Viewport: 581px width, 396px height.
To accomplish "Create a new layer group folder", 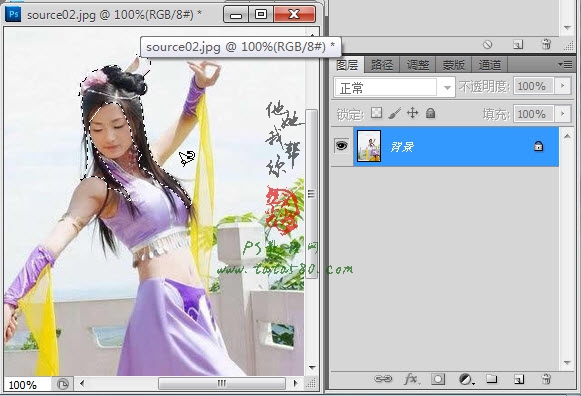I will point(492,379).
